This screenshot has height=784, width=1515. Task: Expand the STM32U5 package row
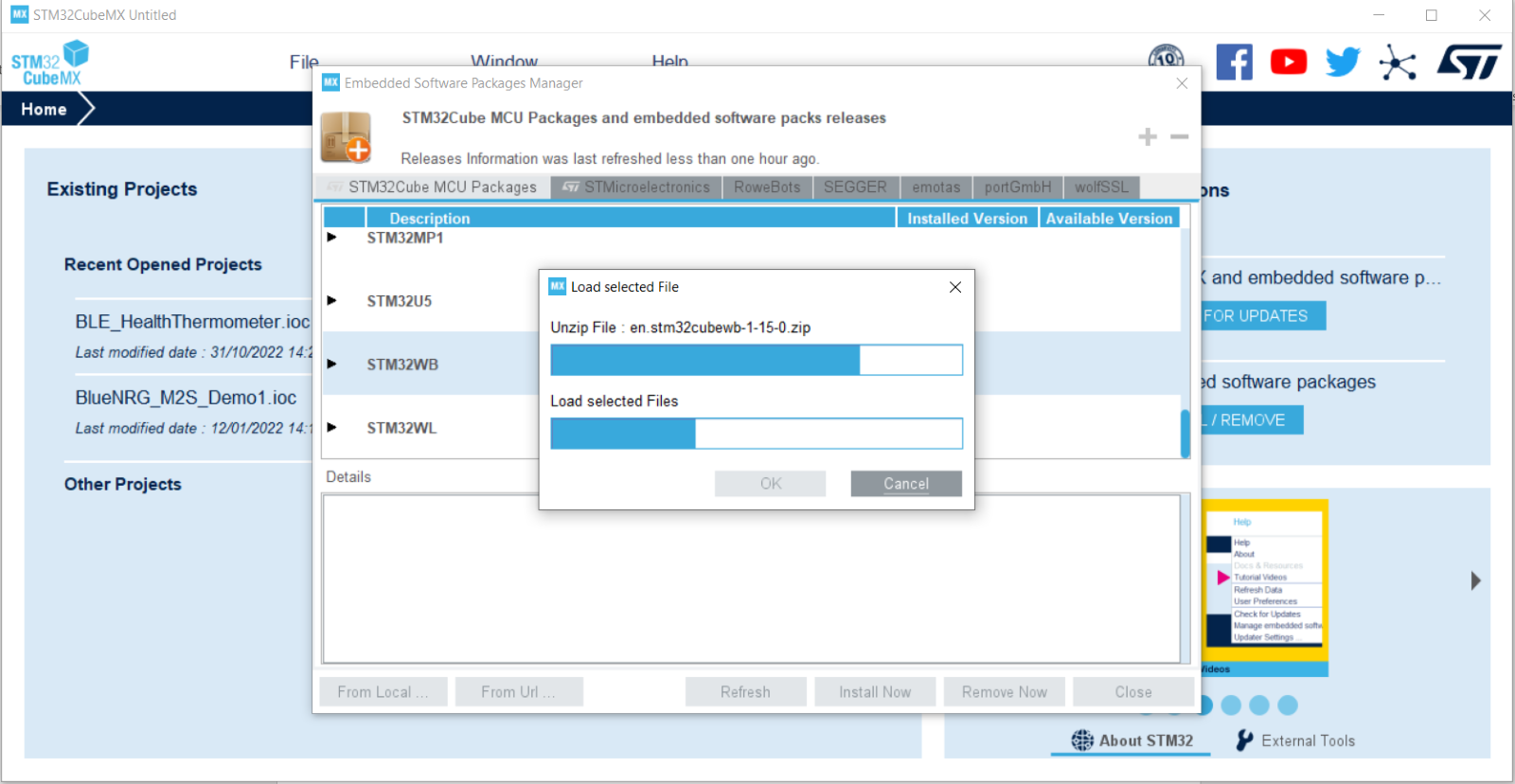pos(332,301)
